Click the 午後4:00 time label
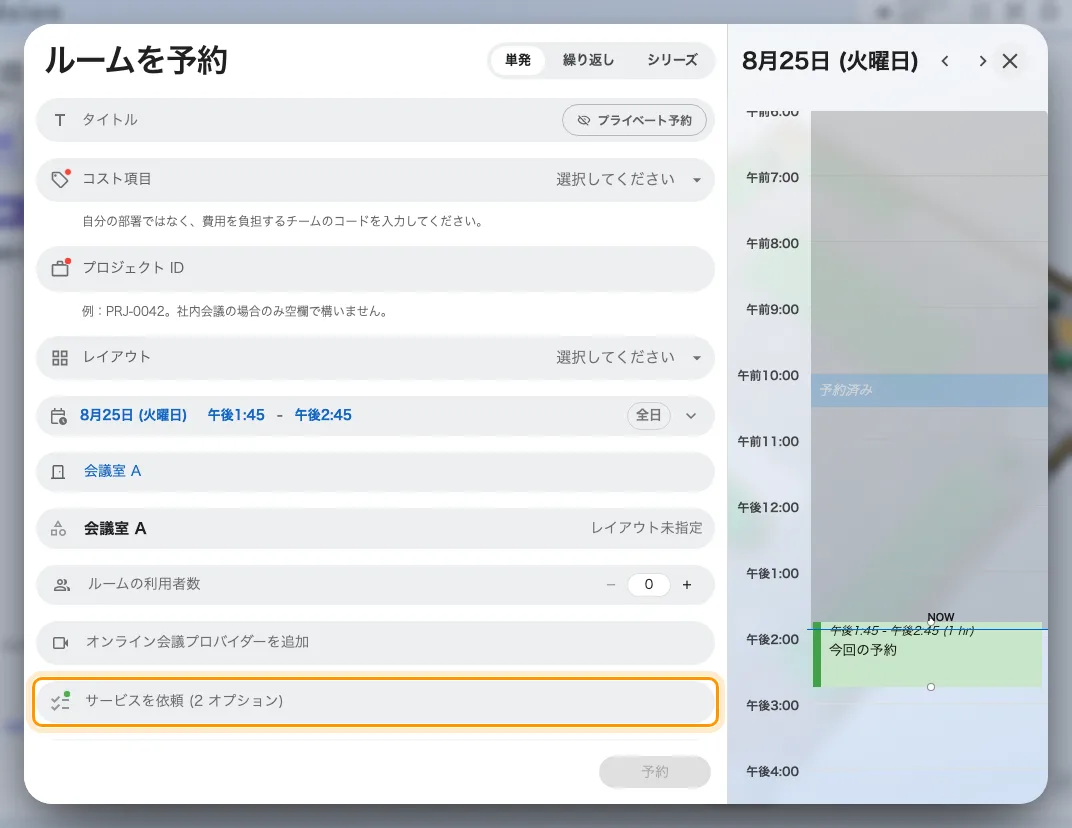The image size is (1072, 828). [772, 771]
